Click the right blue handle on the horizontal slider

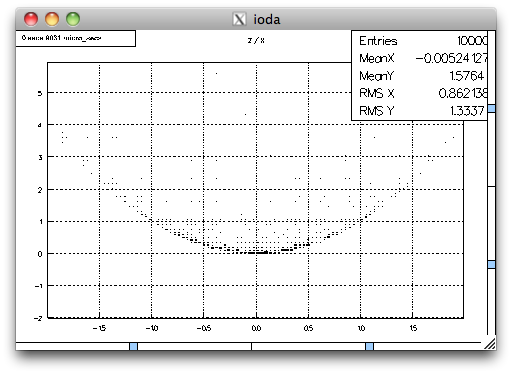click(369, 346)
